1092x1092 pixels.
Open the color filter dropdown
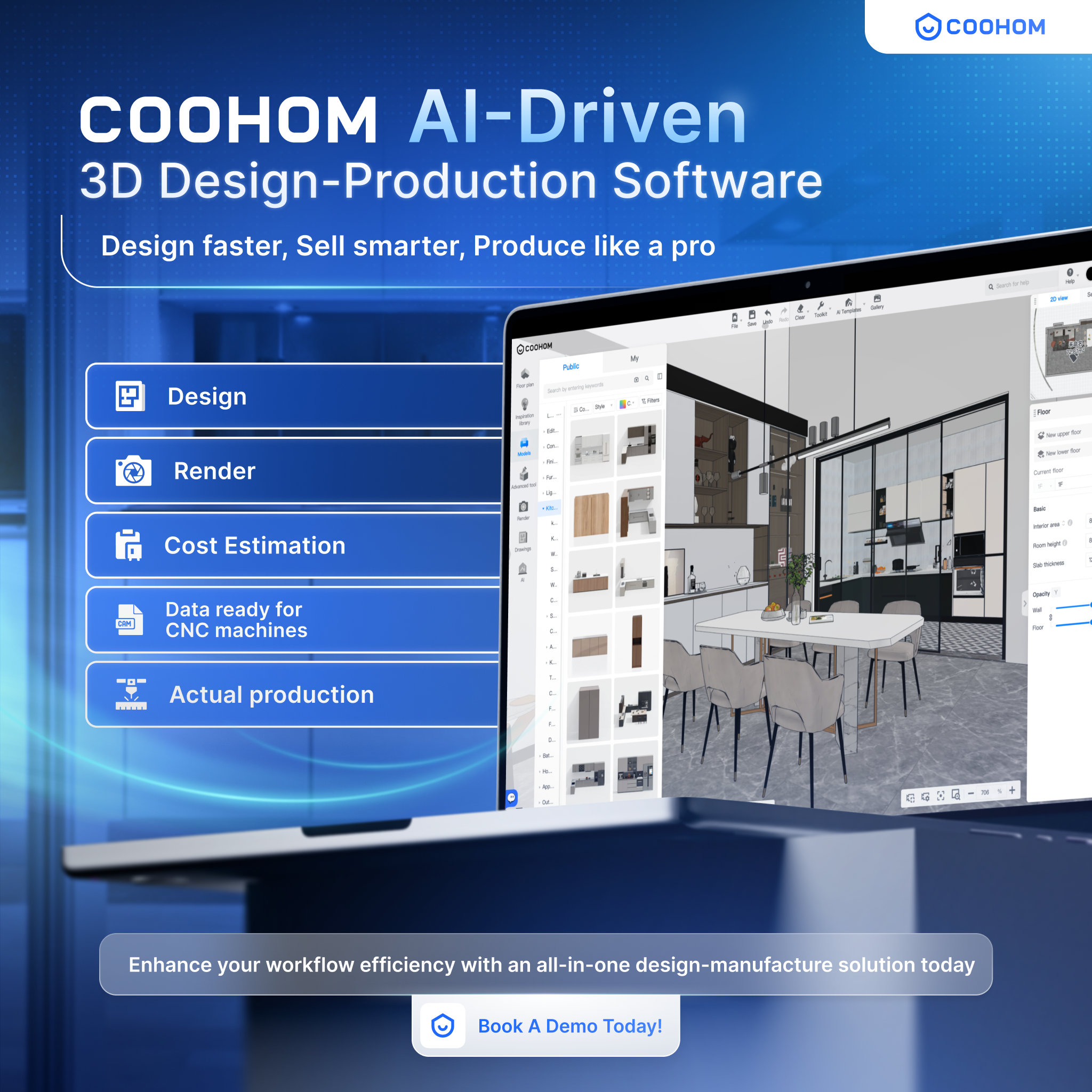point(627,404)
